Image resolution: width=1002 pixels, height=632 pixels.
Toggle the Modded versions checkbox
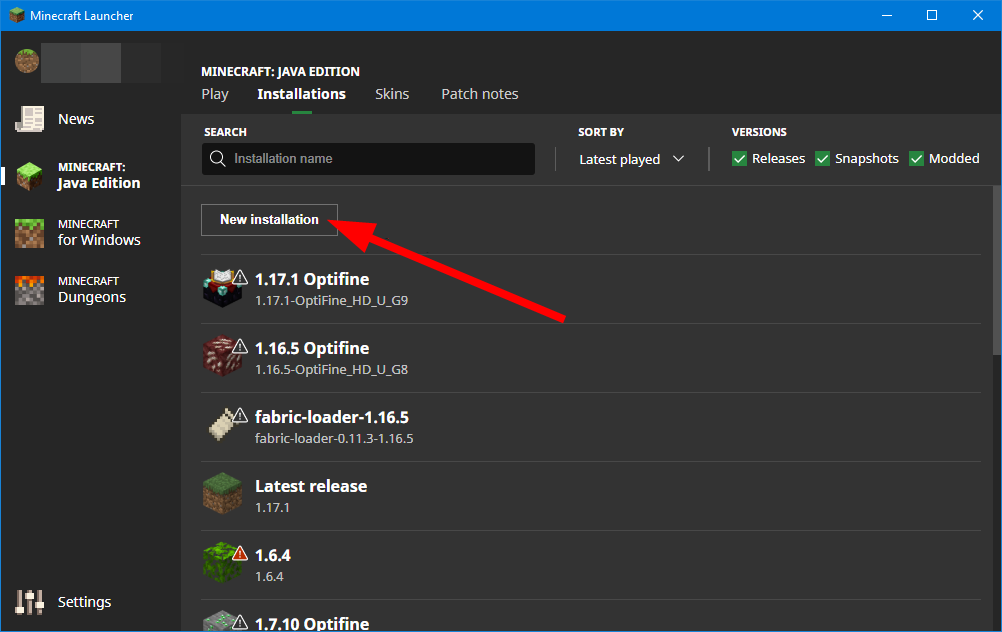(x=916, y=158)
